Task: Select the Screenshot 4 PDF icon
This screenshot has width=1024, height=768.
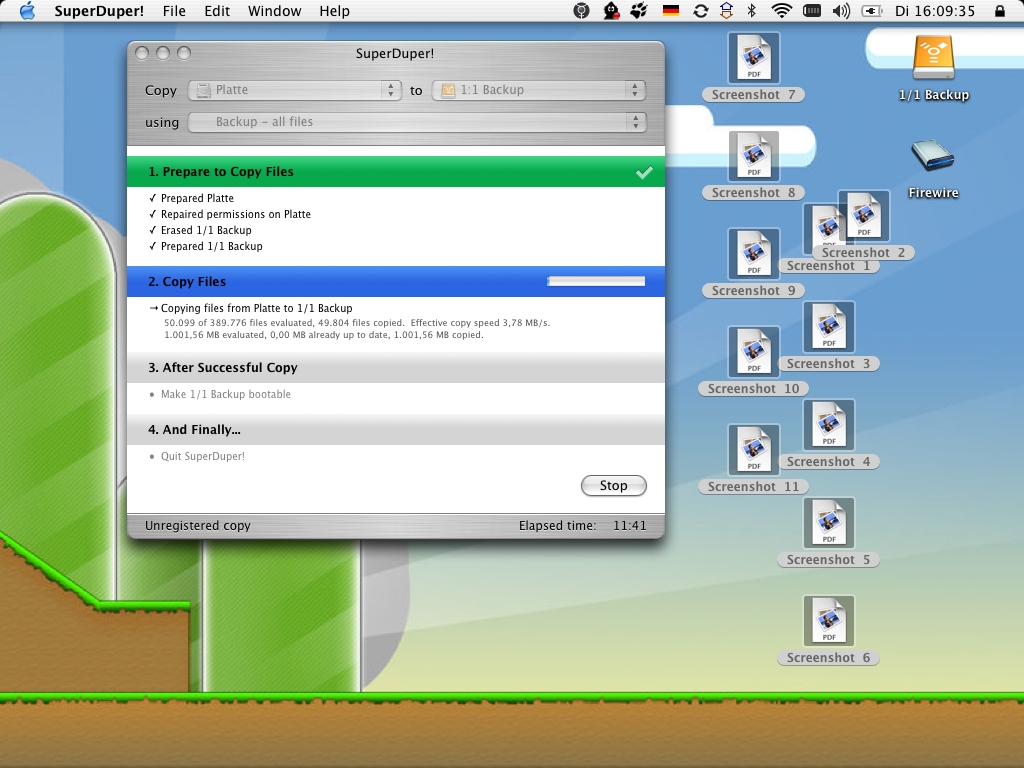Action: (829, 424)
